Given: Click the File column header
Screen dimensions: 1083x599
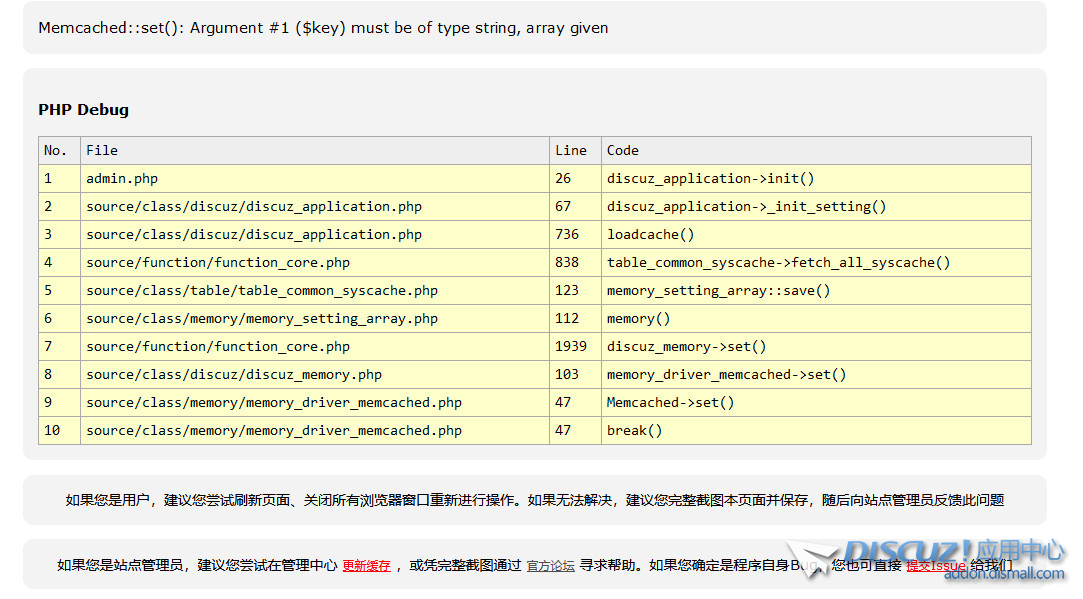Looking at the screenshot, I should pos(102,151).
